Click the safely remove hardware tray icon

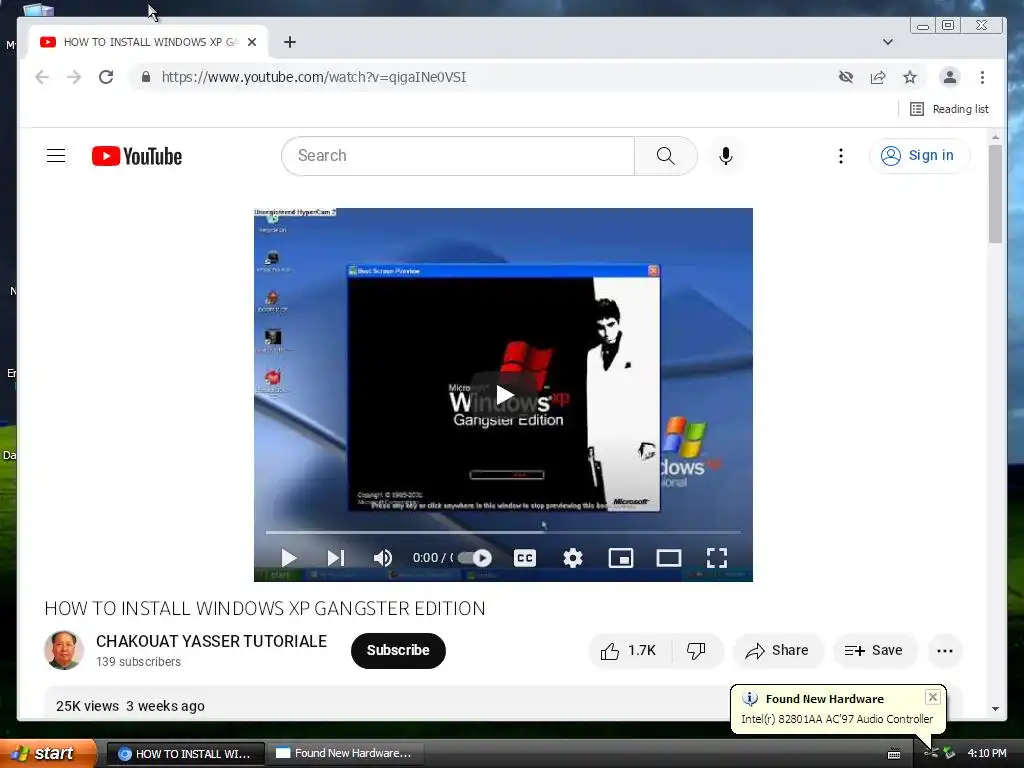pyautogui.click(x=949, y=754)
